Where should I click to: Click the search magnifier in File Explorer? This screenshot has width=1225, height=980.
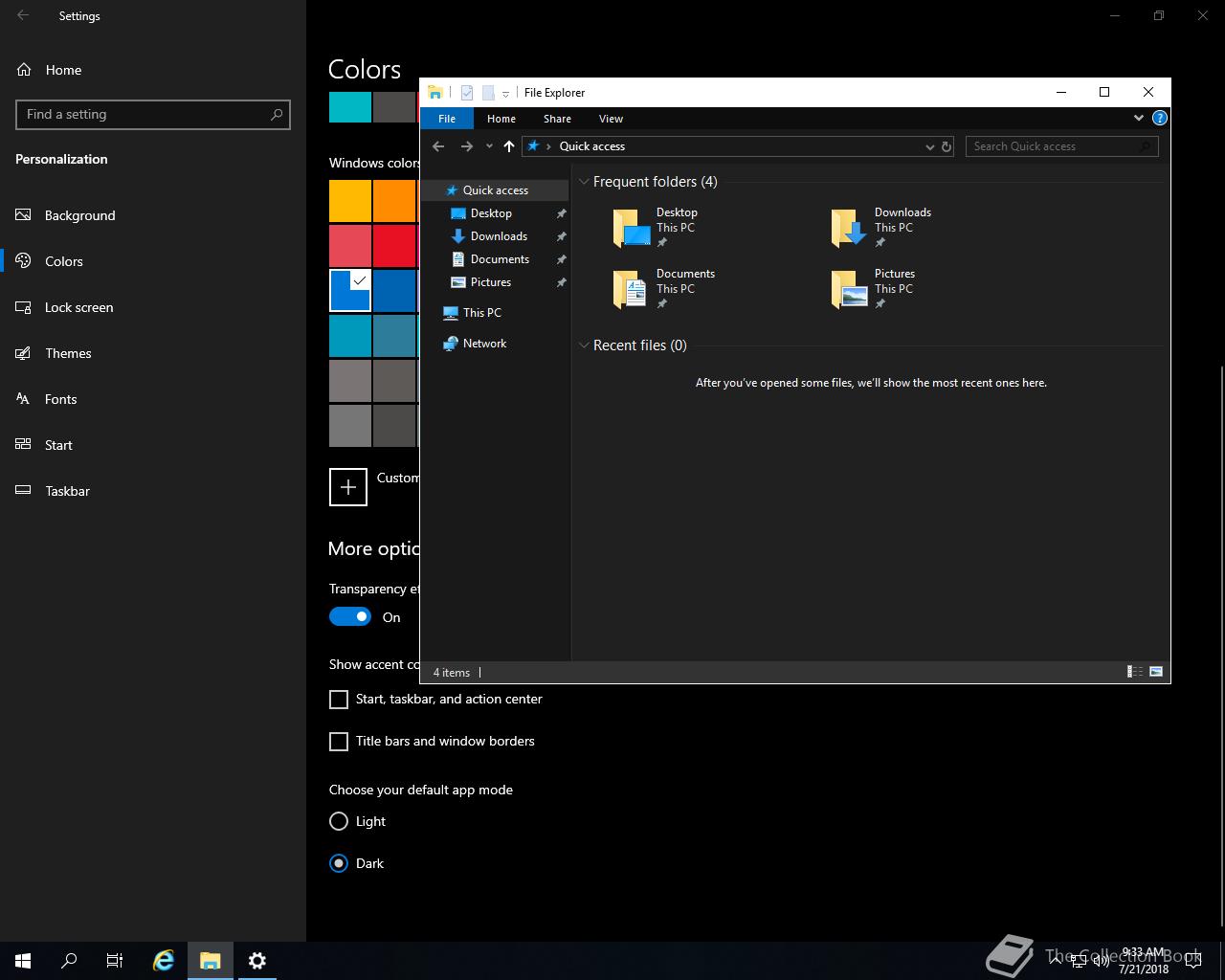[1146, 146]
